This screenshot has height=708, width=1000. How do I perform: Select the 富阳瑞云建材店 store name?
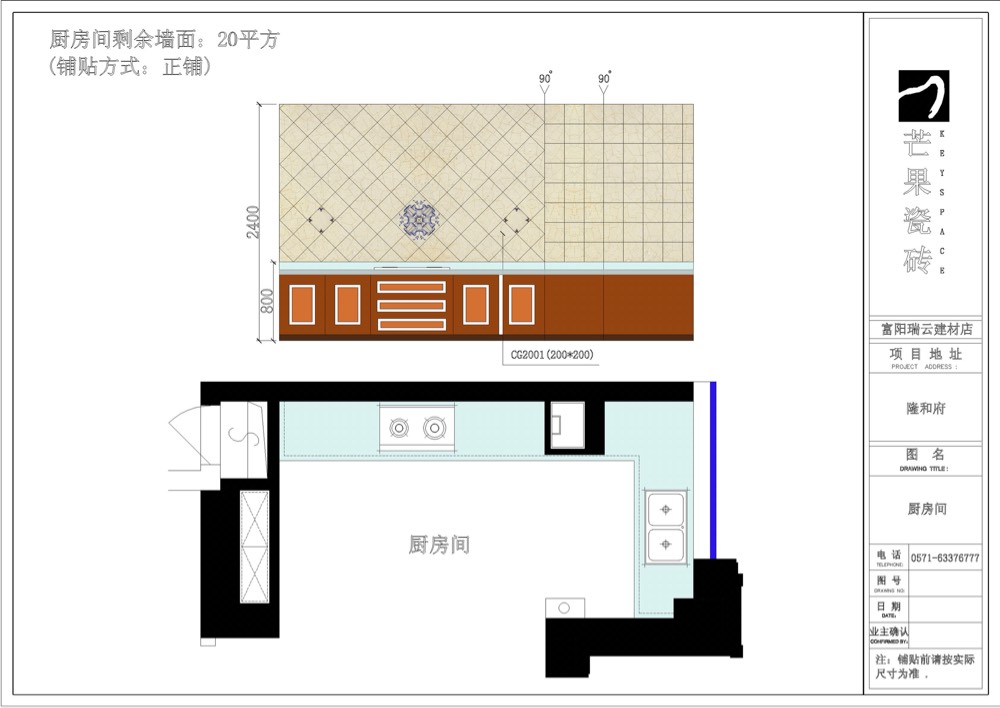925,329
